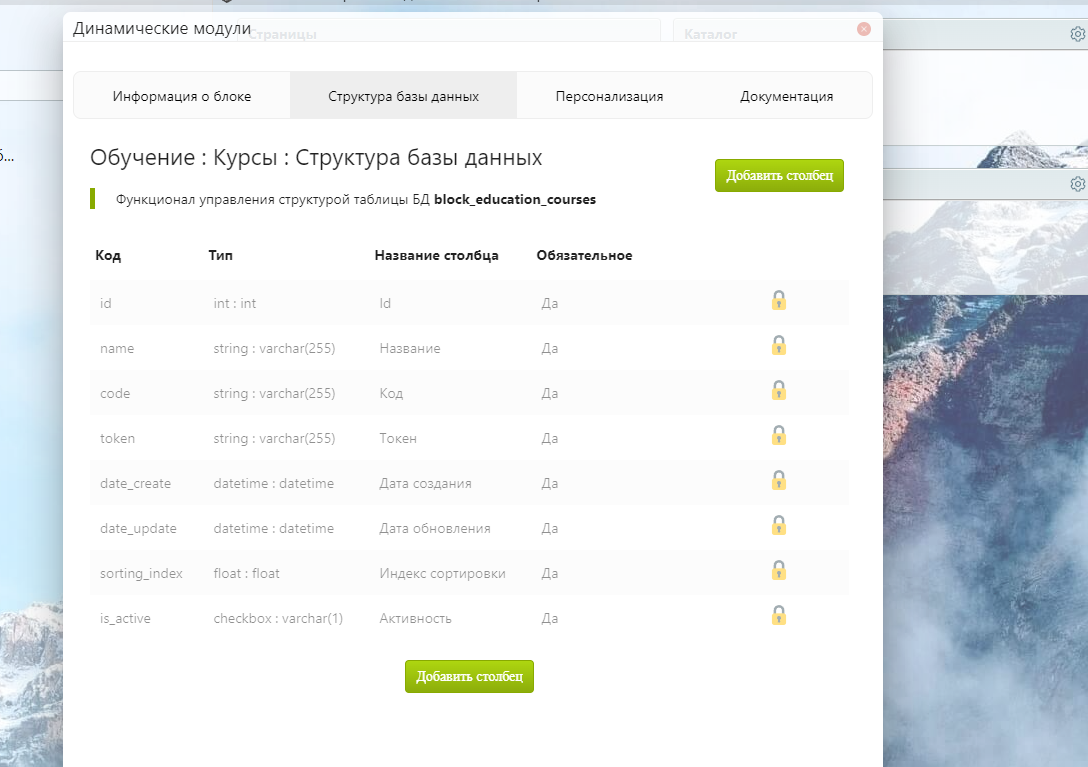Click Дата создания cell
This screenshot has height=767, width=1088.
[x=425, y=484]
